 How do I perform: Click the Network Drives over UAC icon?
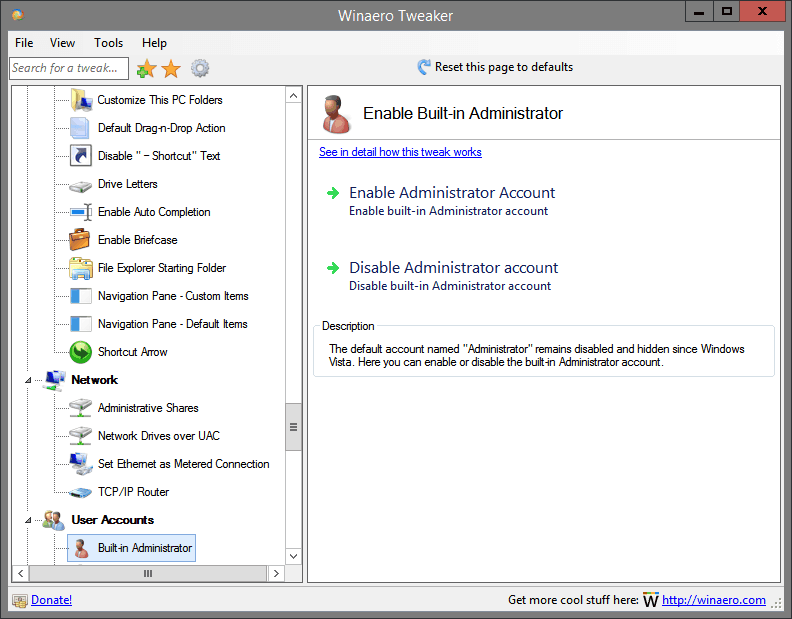(80, 436)
